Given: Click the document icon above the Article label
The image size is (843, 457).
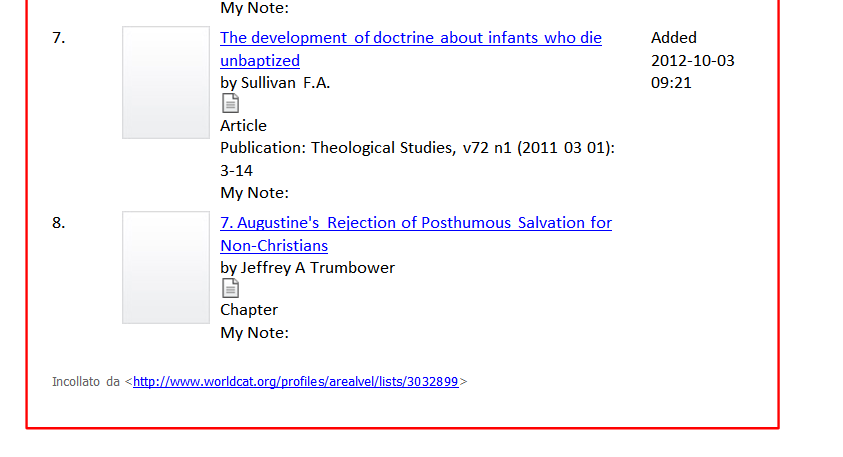Looking at the screenshot, I should (230, 103).
